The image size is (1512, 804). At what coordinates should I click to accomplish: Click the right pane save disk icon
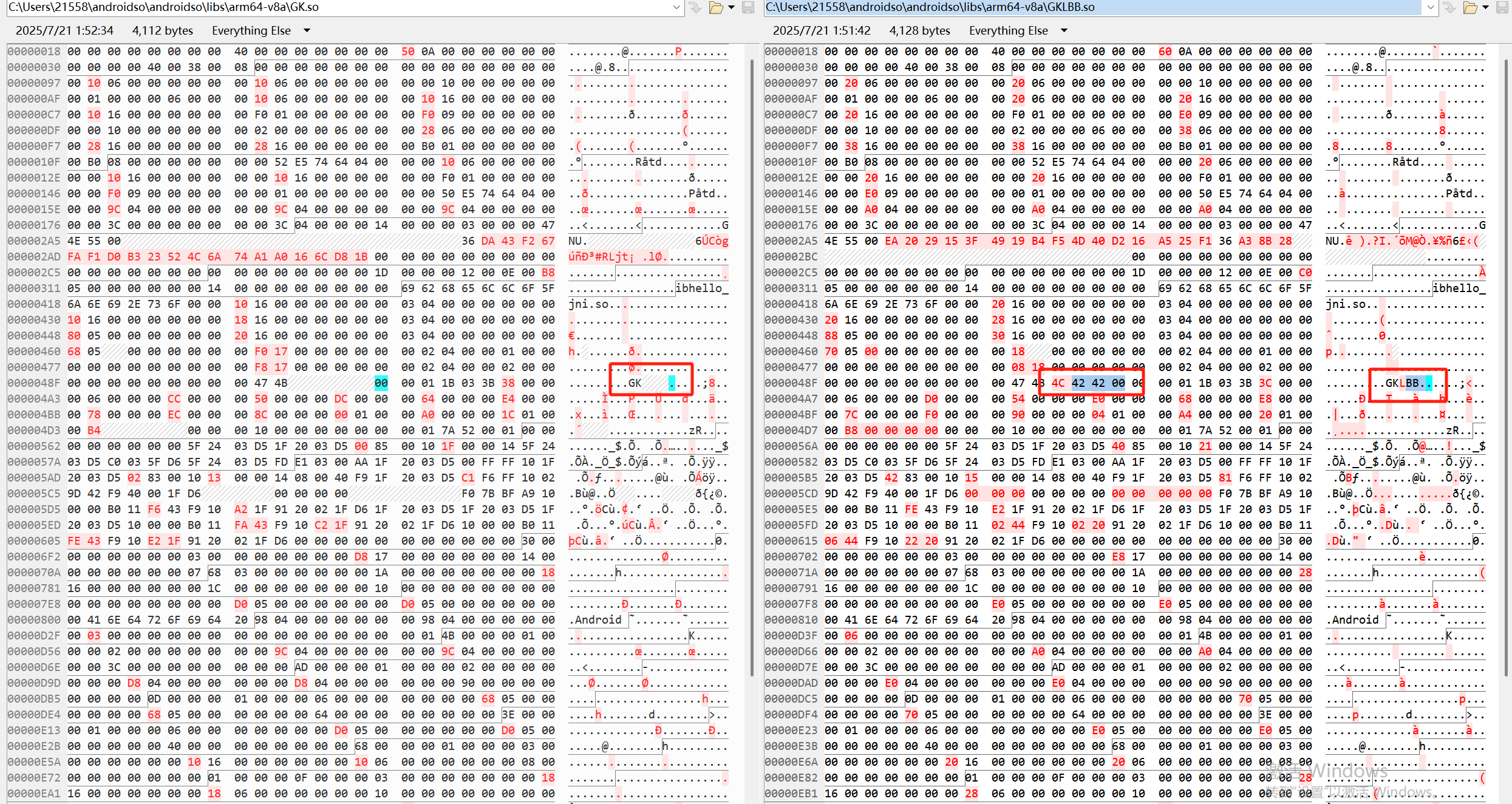point(1503,7)
